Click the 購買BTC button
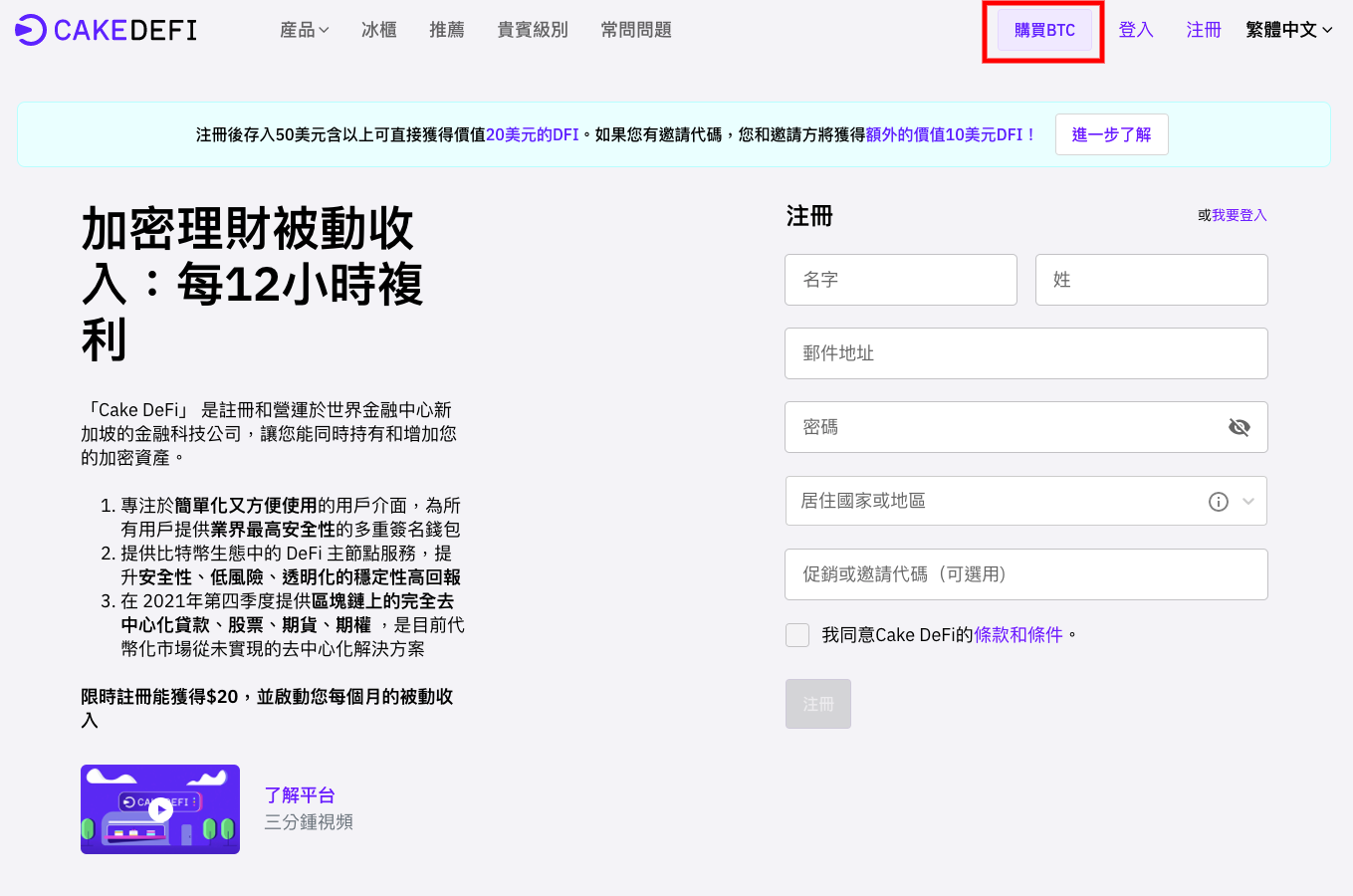The width and height of the screenshot is (1353, 896). 1044,30
